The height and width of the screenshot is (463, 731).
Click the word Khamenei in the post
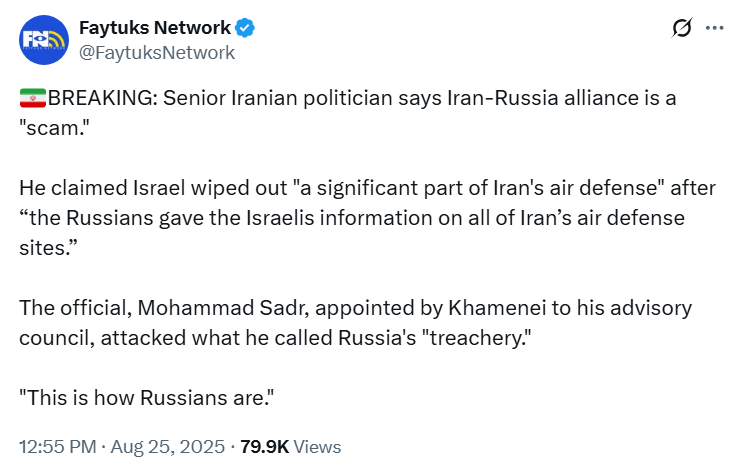point(497,308)
